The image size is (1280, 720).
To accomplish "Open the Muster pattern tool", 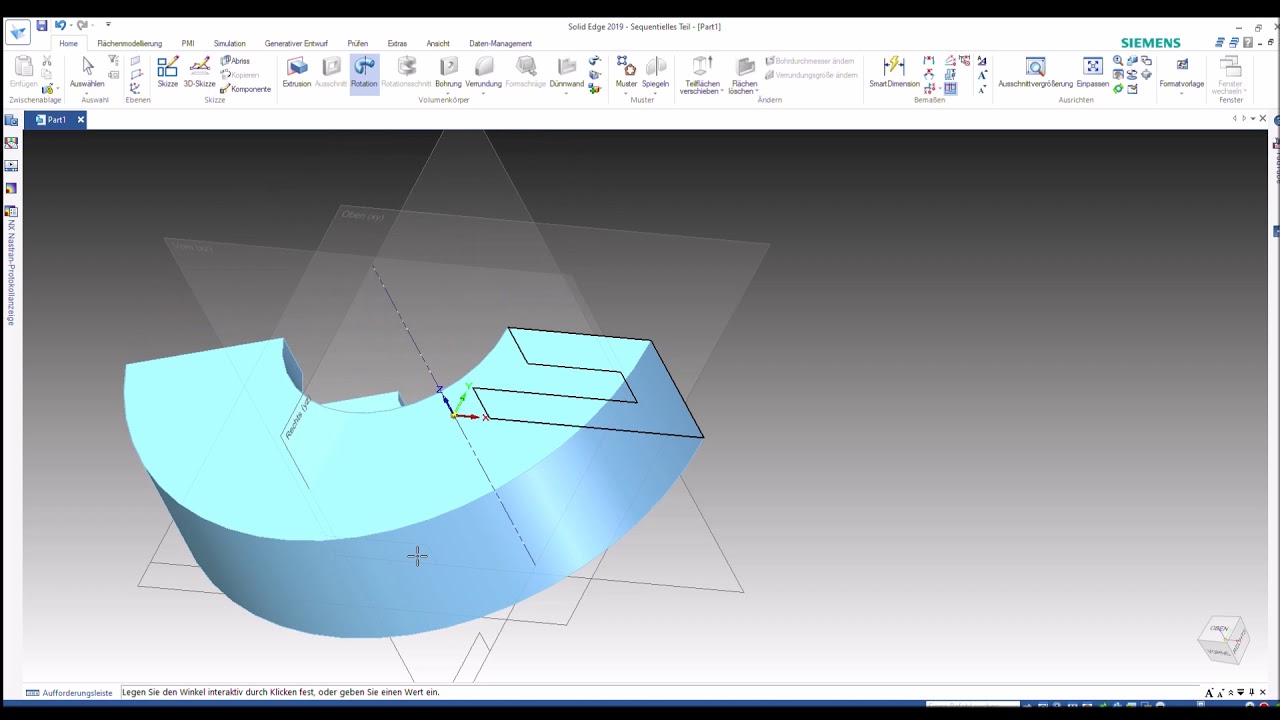I will (626, 72).
